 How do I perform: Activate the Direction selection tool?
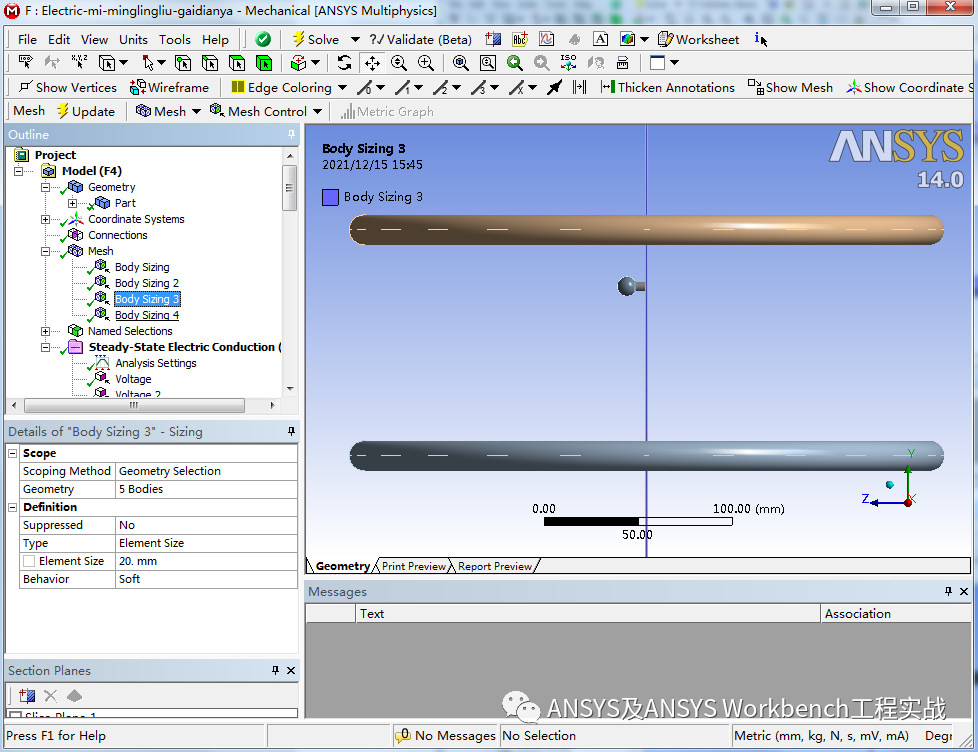(52, 62)
